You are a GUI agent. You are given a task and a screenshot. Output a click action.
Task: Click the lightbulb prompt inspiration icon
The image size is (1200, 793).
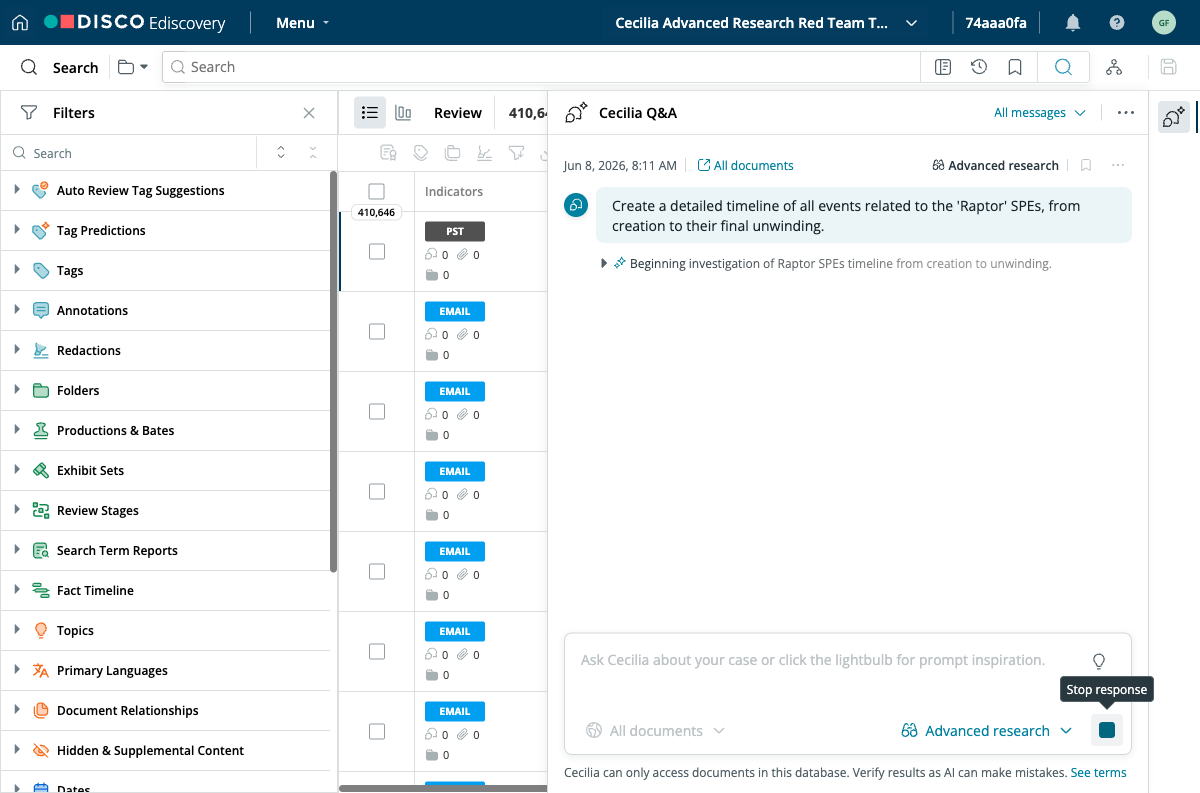coord(1099,661)
